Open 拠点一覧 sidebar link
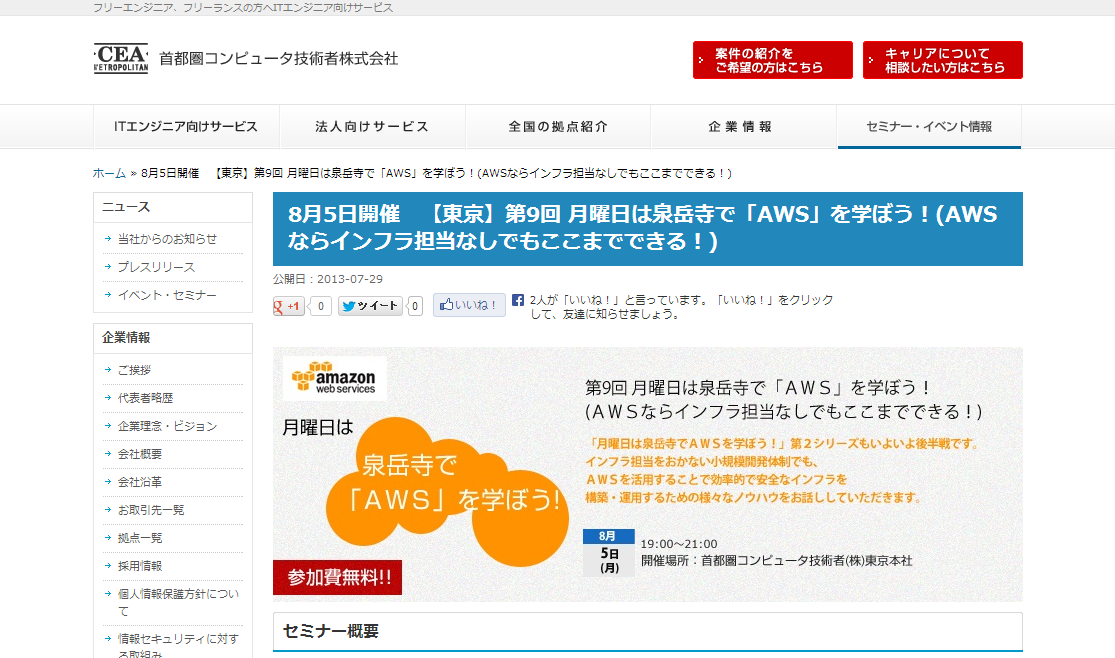Viewport: 1115px width, 658px height. 140,538
